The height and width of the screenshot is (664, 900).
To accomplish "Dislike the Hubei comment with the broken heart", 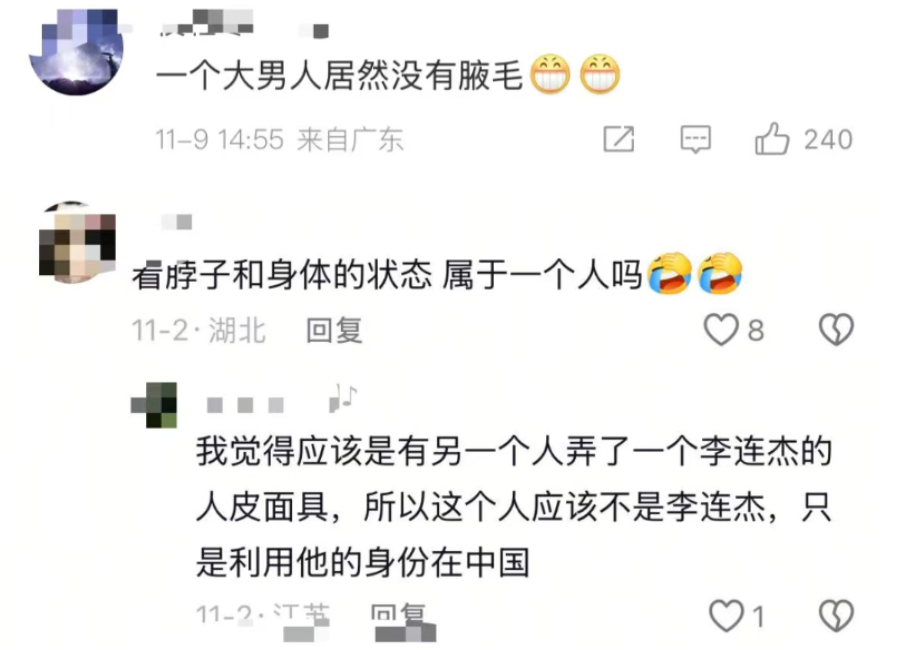I will 836,330.
